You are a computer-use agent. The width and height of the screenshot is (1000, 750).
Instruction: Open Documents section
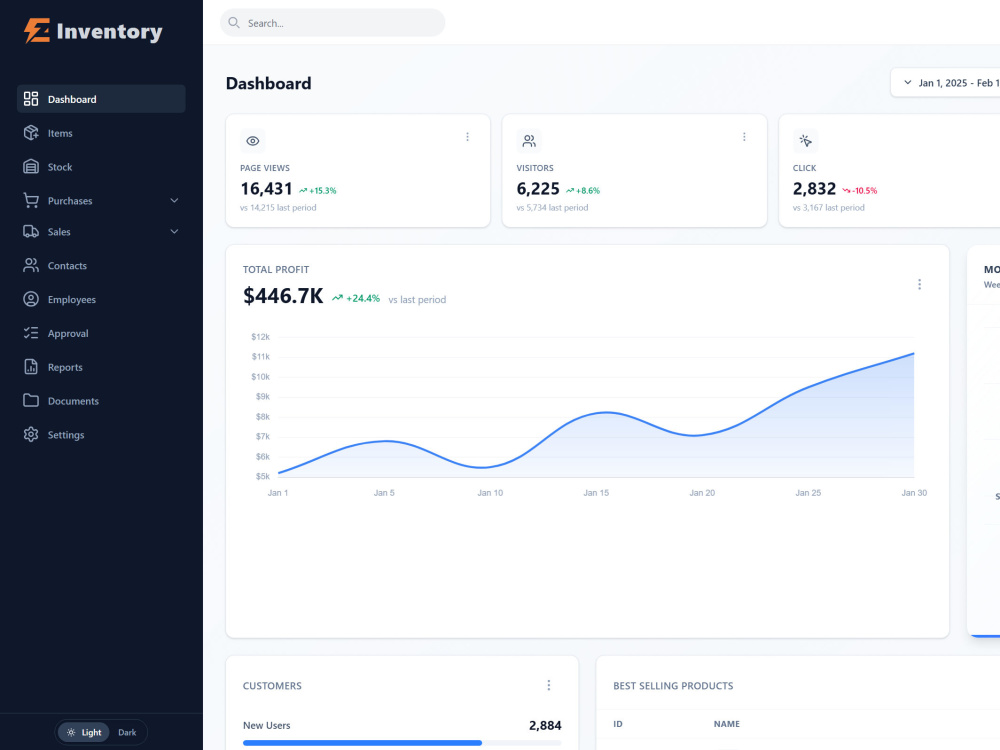click(101, 401)
